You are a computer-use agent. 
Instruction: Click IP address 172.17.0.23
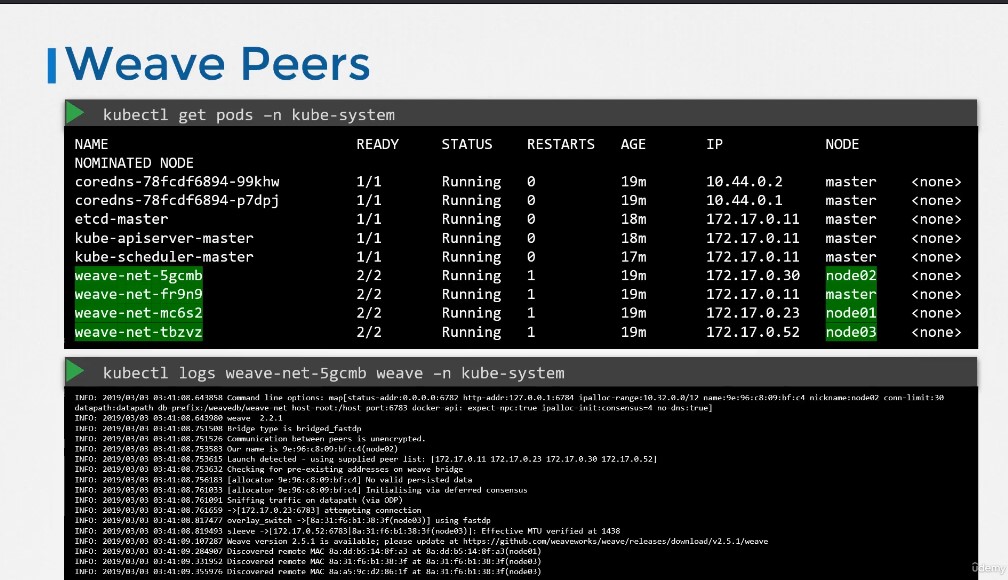point(753,313)
